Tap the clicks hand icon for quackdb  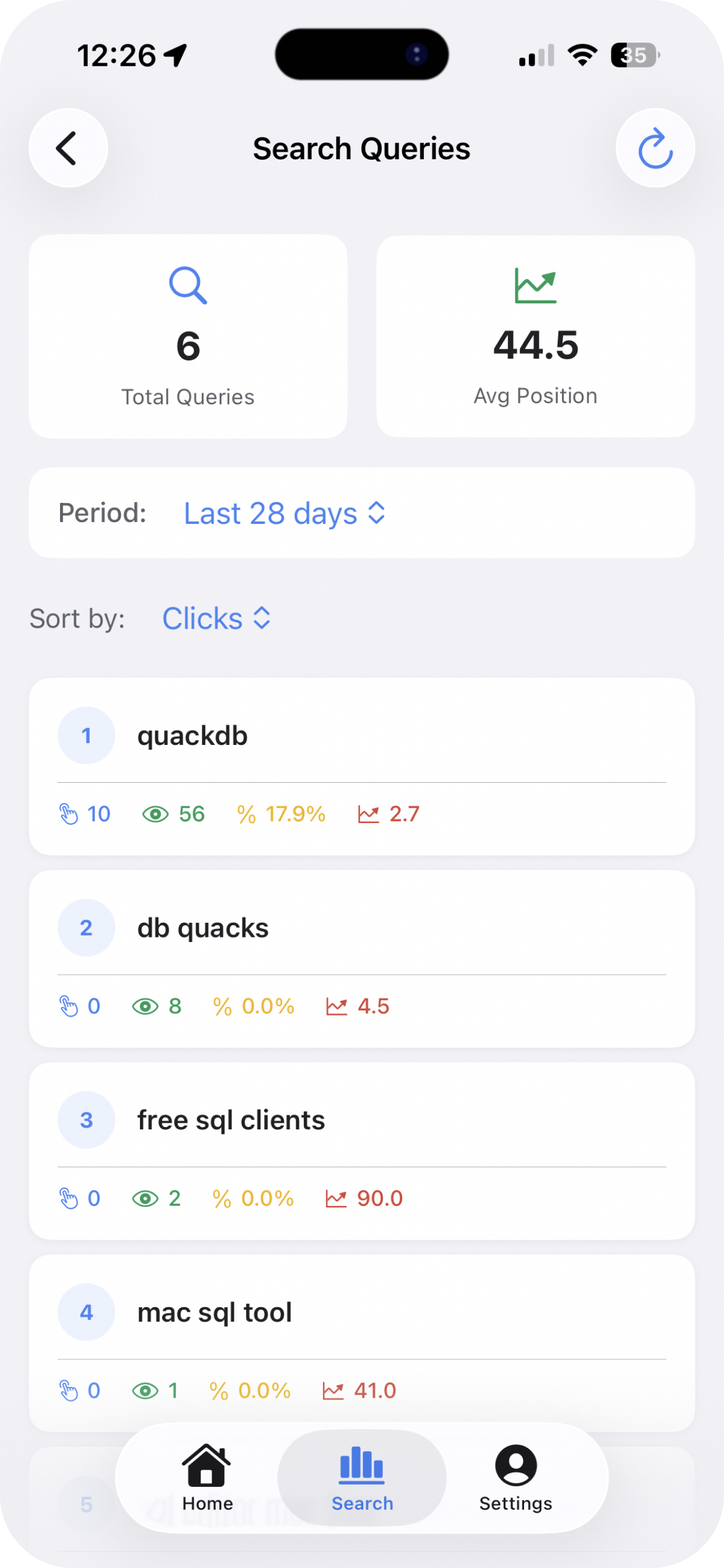(x=68, y=814)
